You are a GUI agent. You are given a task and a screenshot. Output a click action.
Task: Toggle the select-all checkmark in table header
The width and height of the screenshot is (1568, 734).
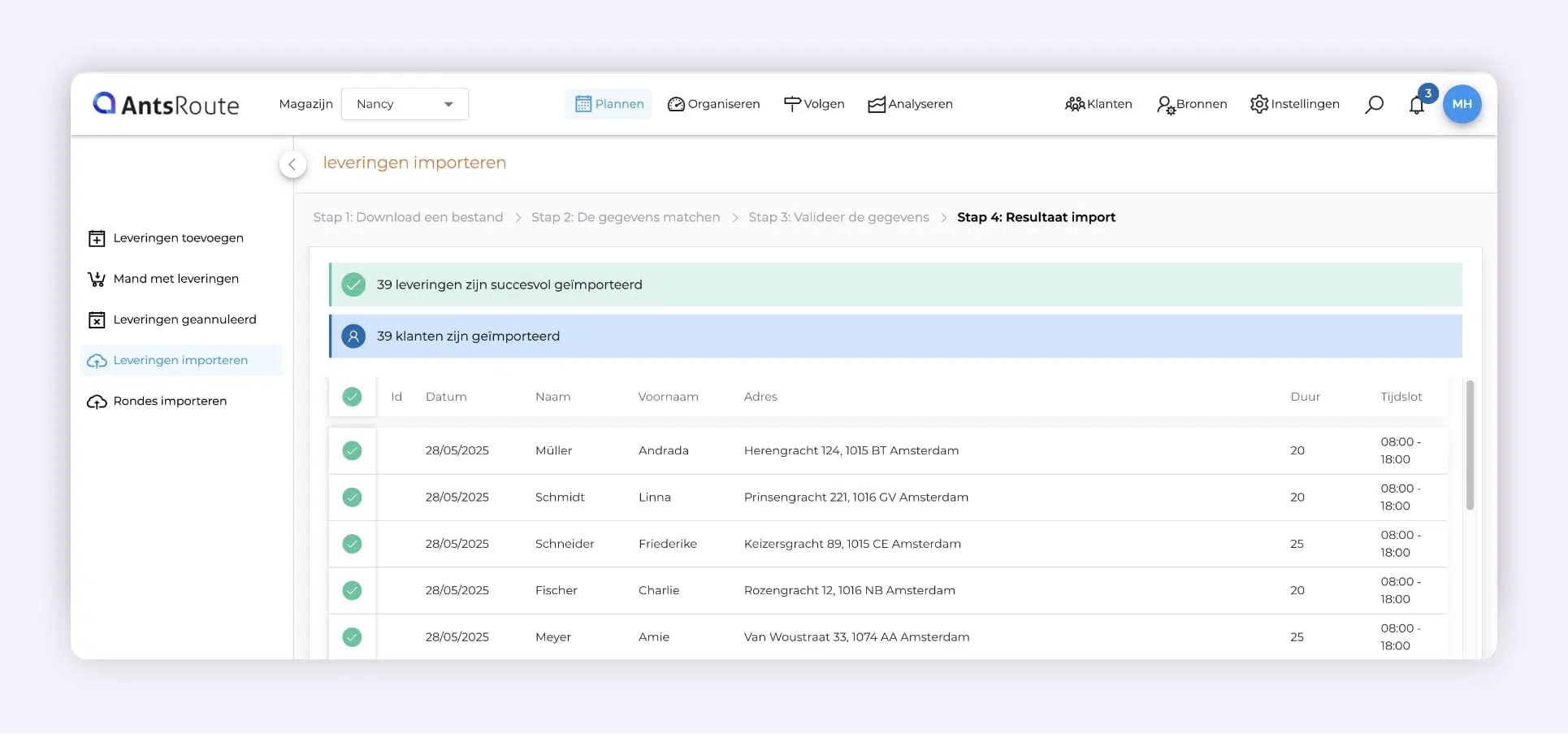click(352, 397)
